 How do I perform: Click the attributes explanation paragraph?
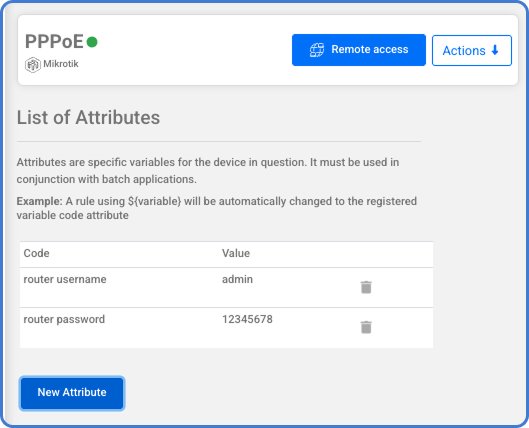pyautogui.click(x=208, y=171)
